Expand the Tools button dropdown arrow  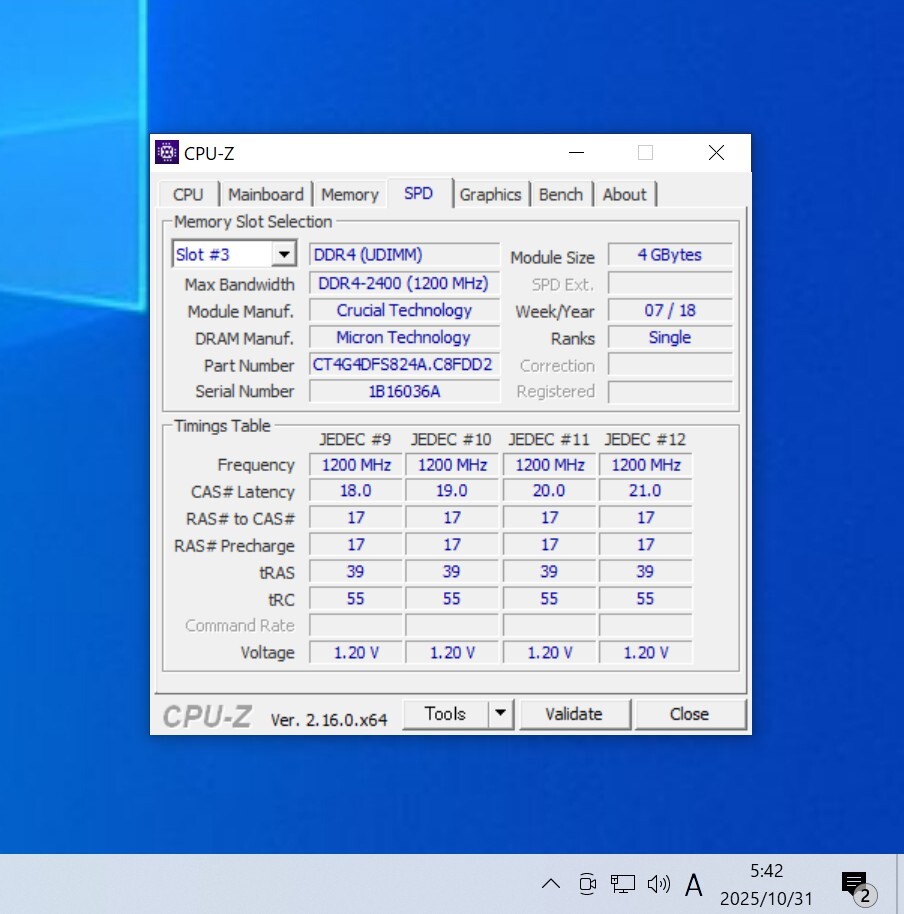(x=500, y=714)
